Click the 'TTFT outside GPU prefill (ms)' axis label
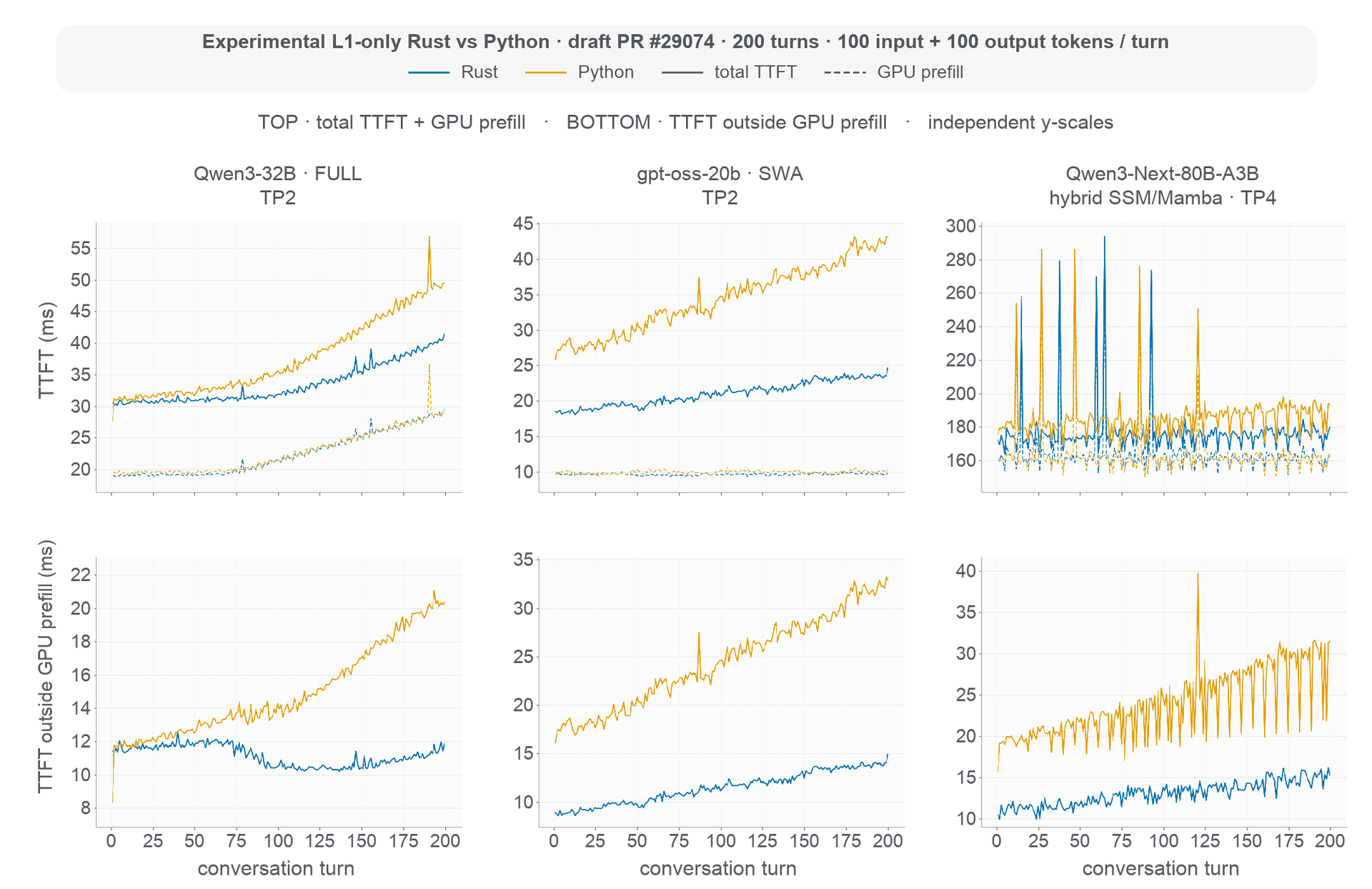The width and height of the screenshot is (1372, 889). tap(46, 666)
